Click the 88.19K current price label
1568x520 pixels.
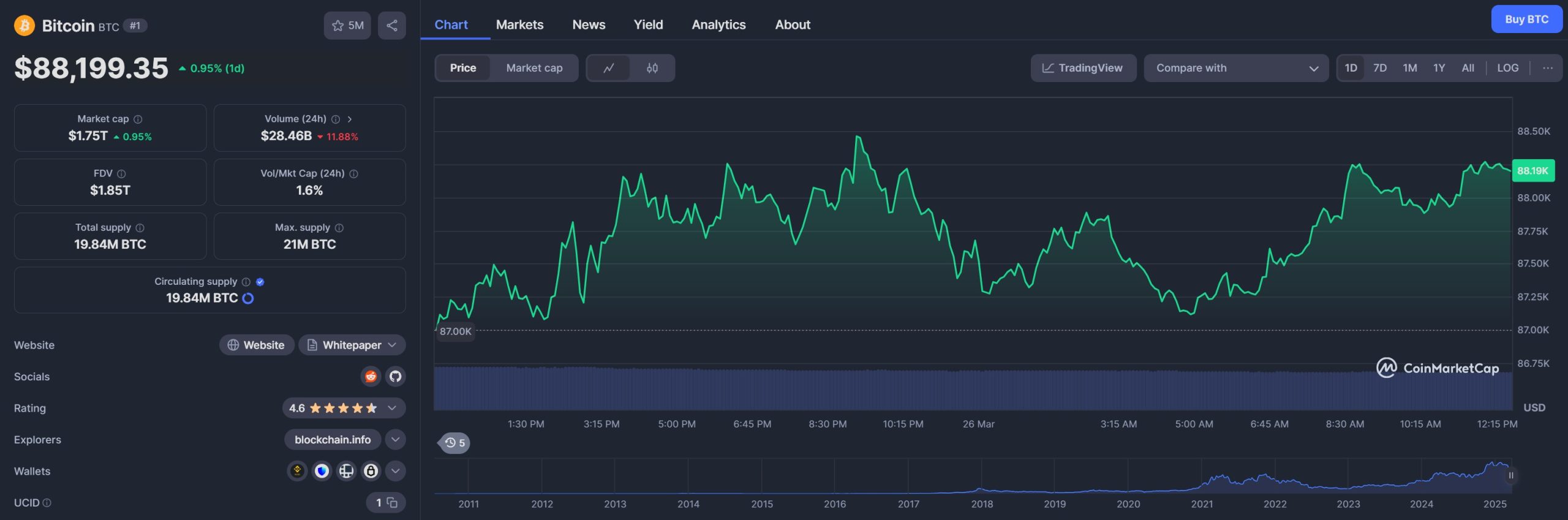tap(1533, 171)
